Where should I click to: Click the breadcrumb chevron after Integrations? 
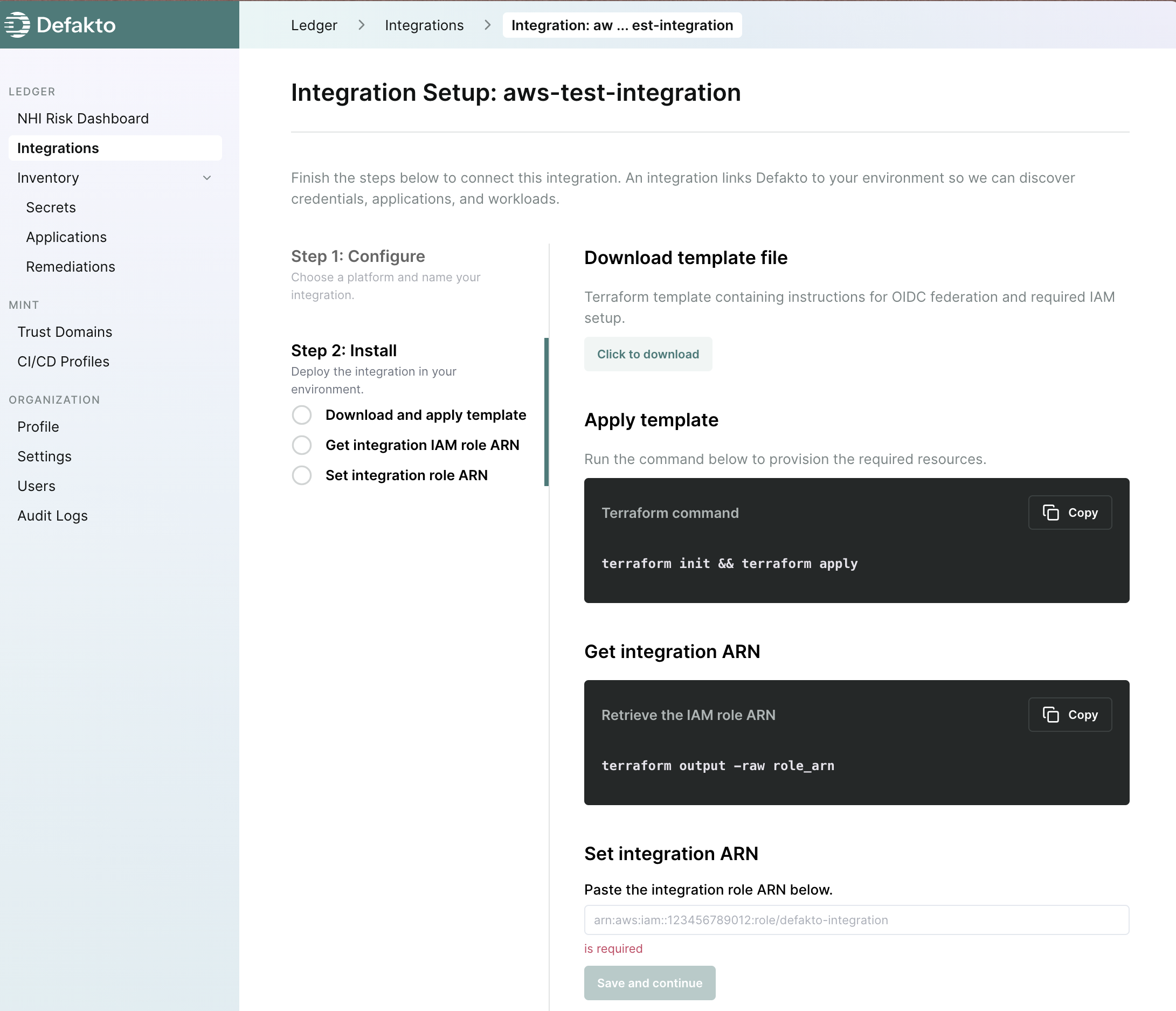coord(488,25)
